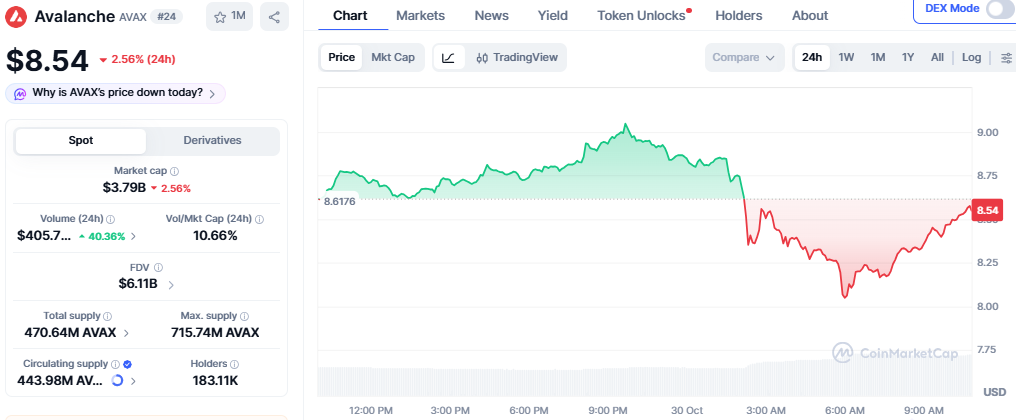Click the #24 rank badge
The height and width of the screenshot is (420, 1016).
click(166, 16)
